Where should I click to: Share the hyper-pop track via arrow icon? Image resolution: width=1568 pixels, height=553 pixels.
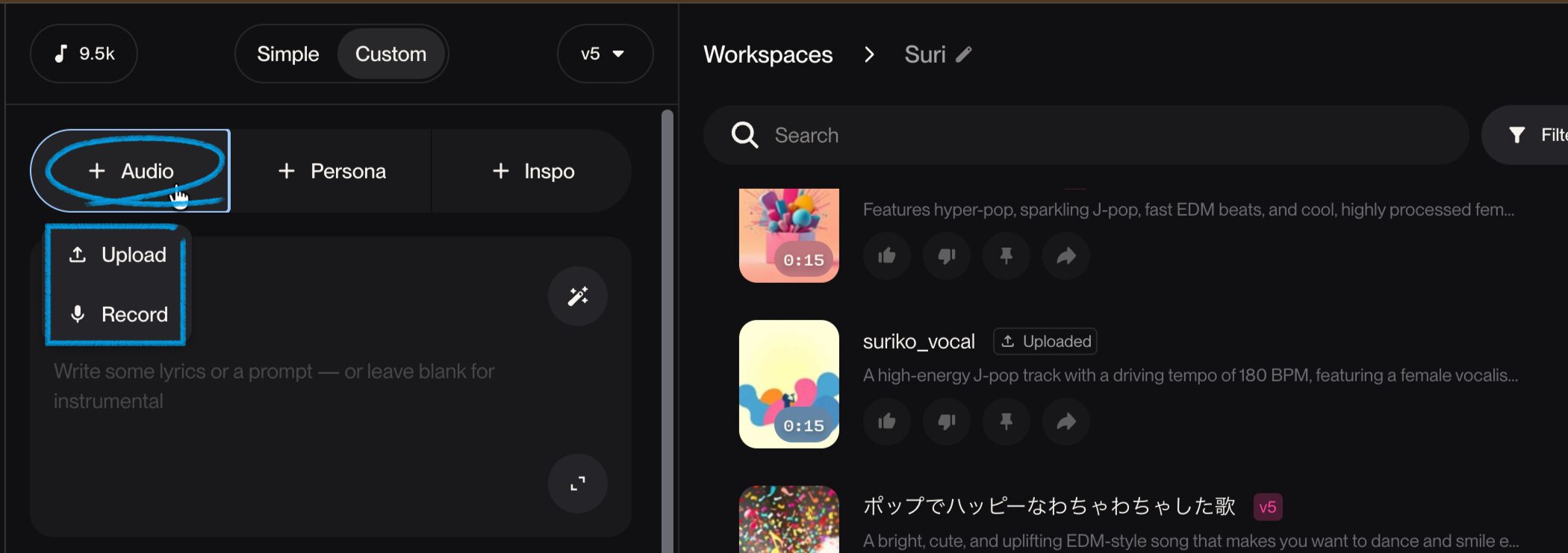1065,256
